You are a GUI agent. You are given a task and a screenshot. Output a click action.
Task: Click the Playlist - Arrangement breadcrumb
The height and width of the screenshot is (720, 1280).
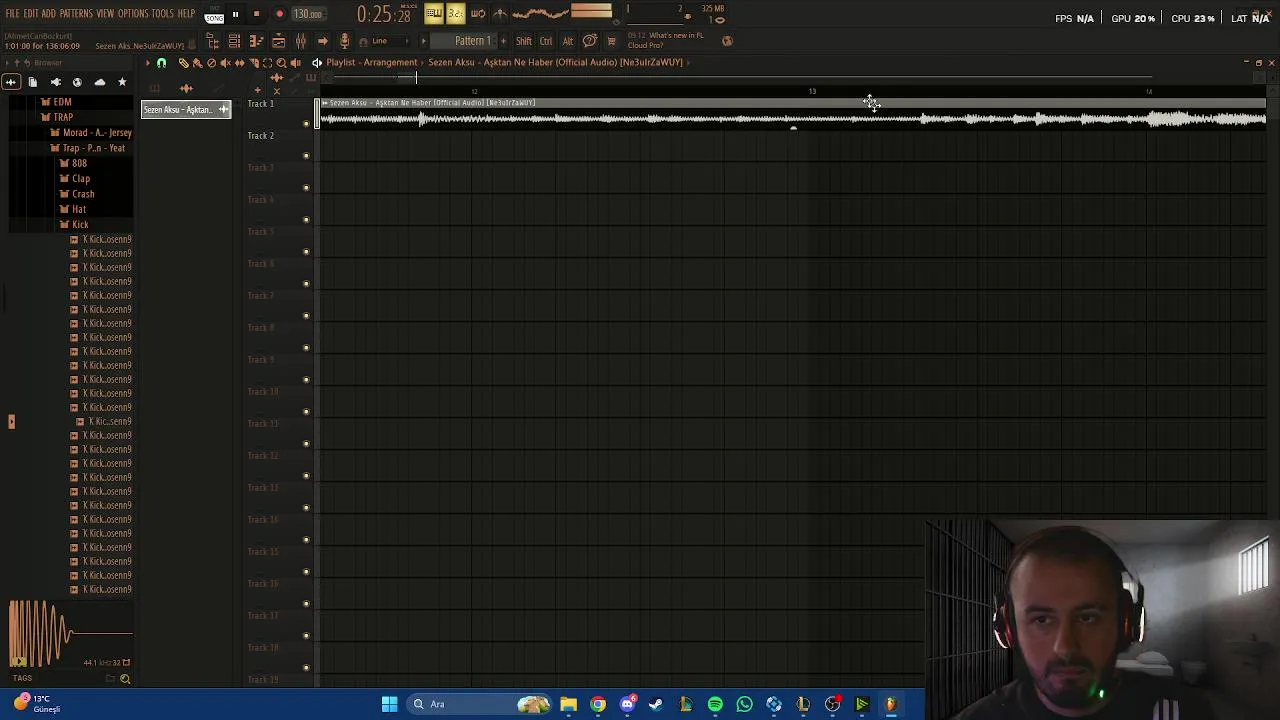pos(371,63)
